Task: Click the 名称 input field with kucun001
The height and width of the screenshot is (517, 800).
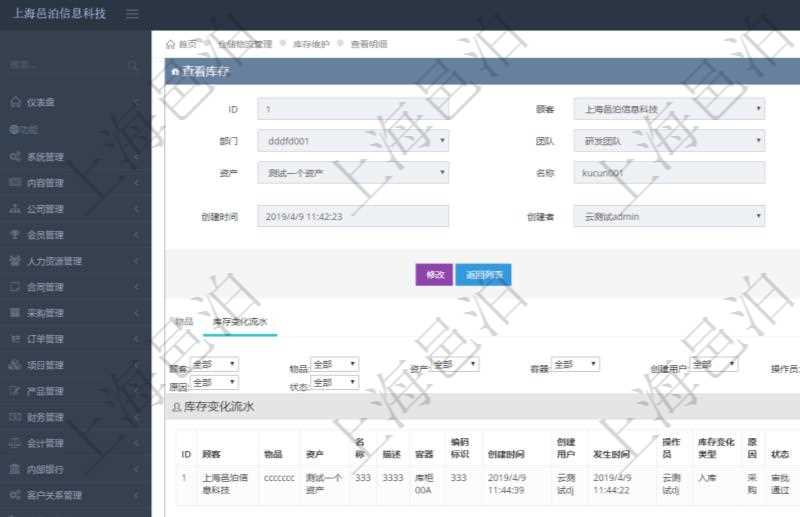Action: coord(668,173)
